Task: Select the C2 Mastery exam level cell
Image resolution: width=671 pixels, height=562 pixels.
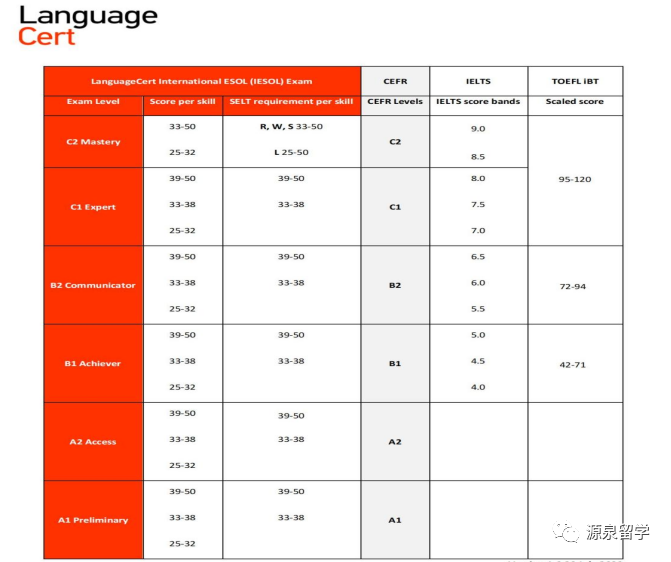Action: pos(93,142)
